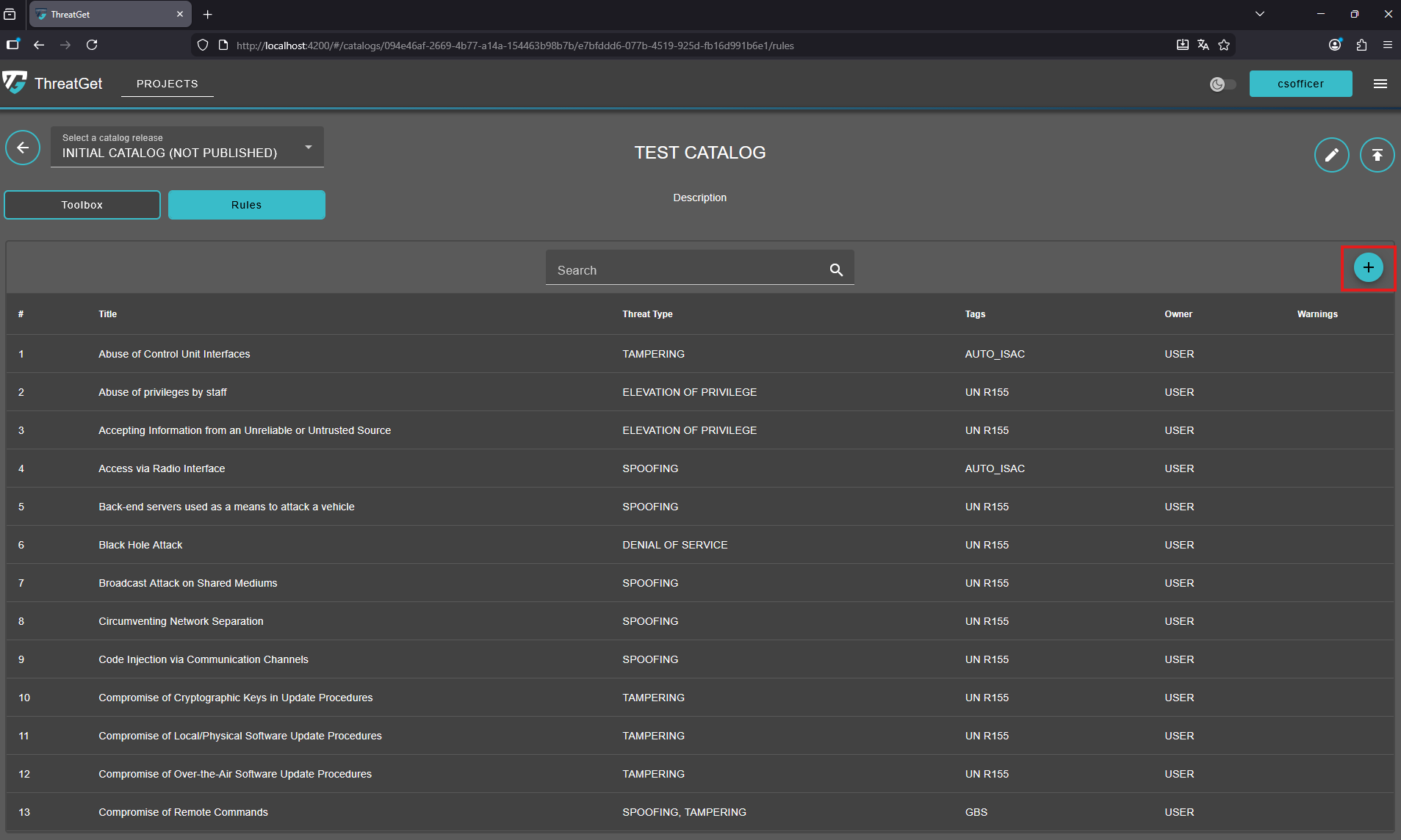Open the Access via Radio Interface row
Image resolution: width=1401 pixels, height=840 pixels.
pos(162,468)
